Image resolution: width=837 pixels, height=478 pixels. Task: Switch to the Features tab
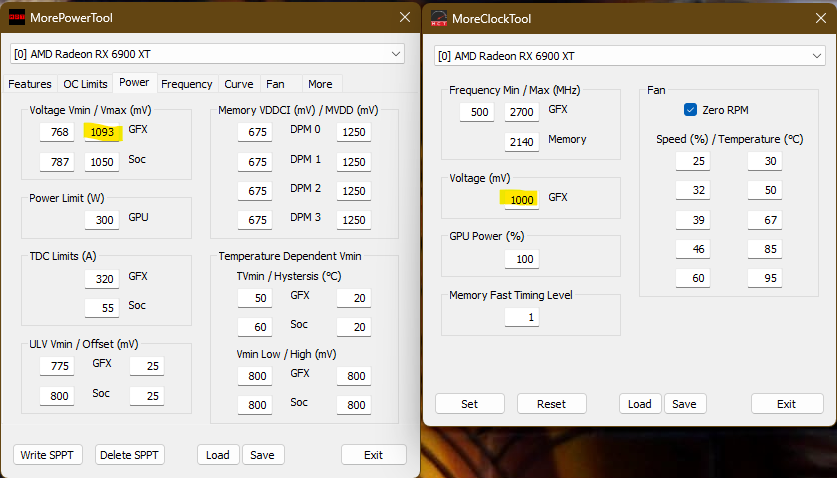tap(30, 84)
